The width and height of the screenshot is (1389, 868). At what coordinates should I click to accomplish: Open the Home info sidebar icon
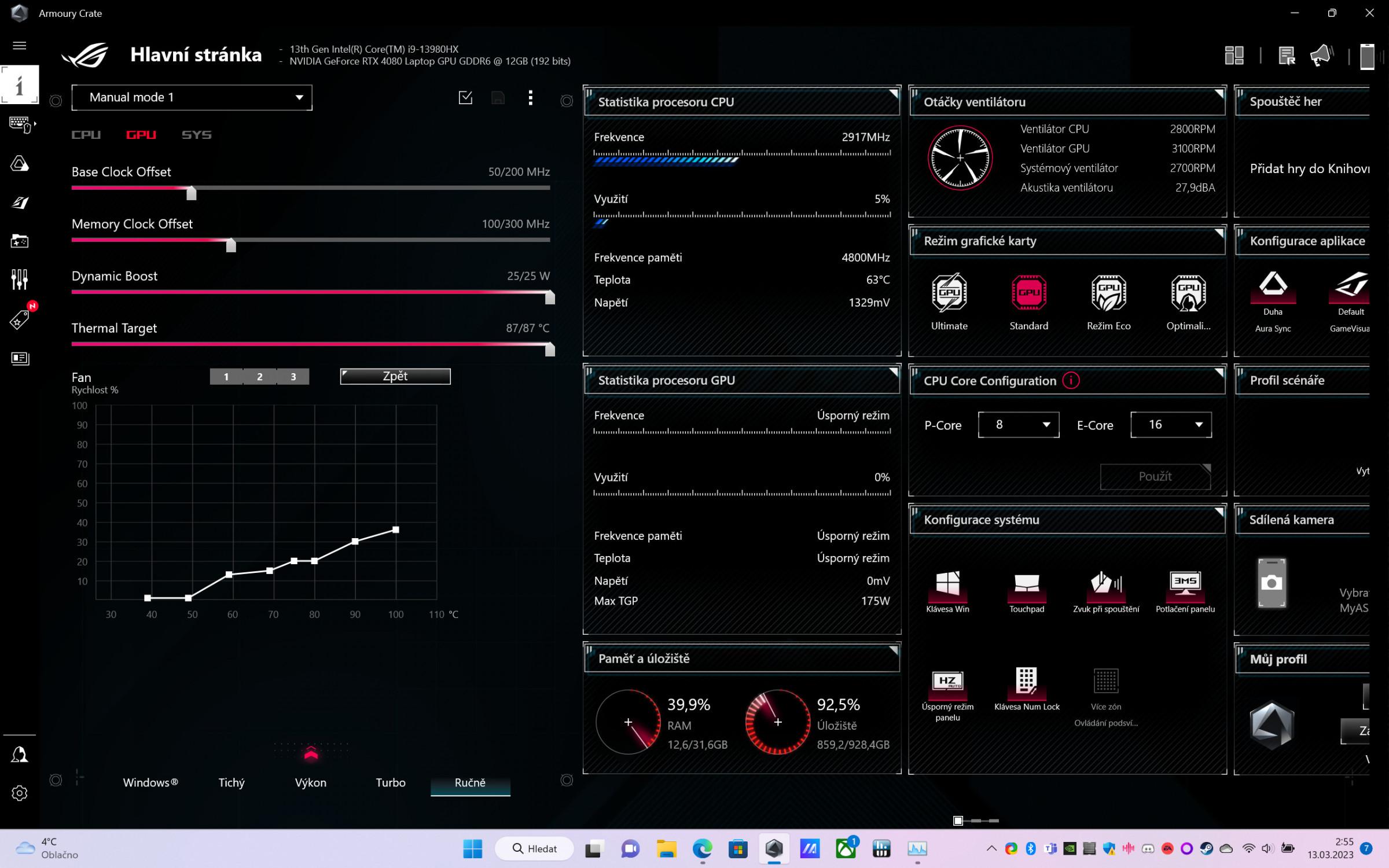point(19,85)
